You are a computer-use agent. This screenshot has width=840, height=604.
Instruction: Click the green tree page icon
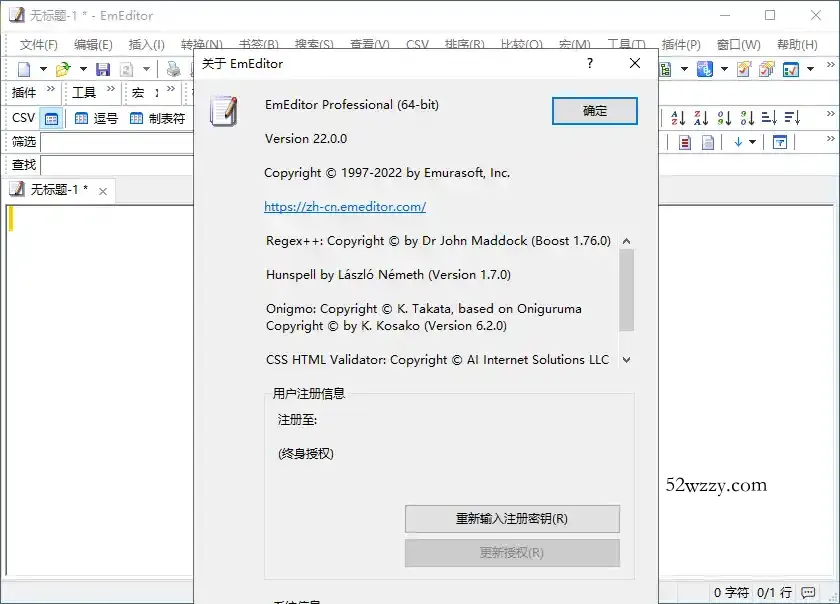[665, 69]
